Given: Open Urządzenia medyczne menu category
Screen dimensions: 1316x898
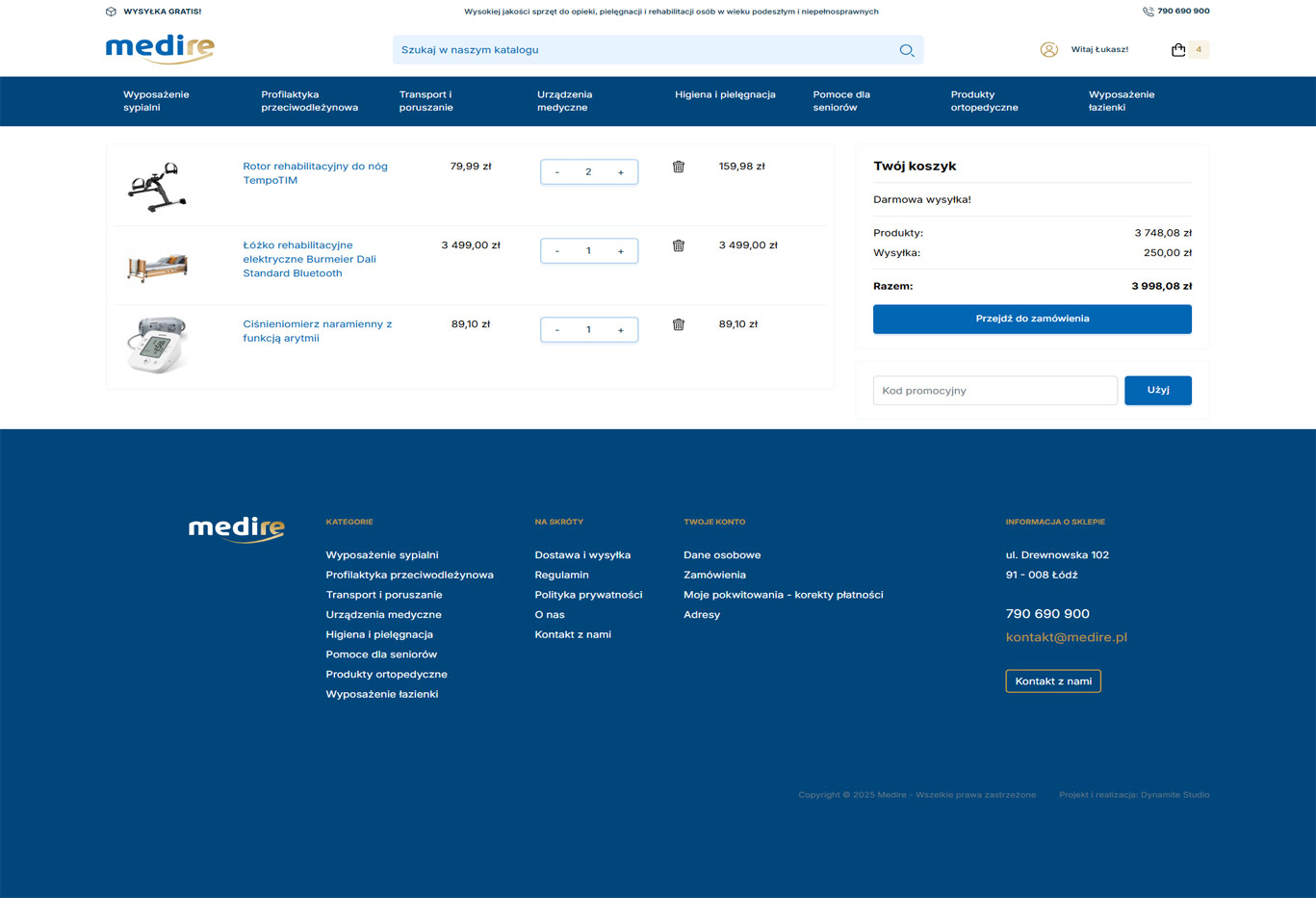Looking at the screenshot, I should tap(564, 101).
